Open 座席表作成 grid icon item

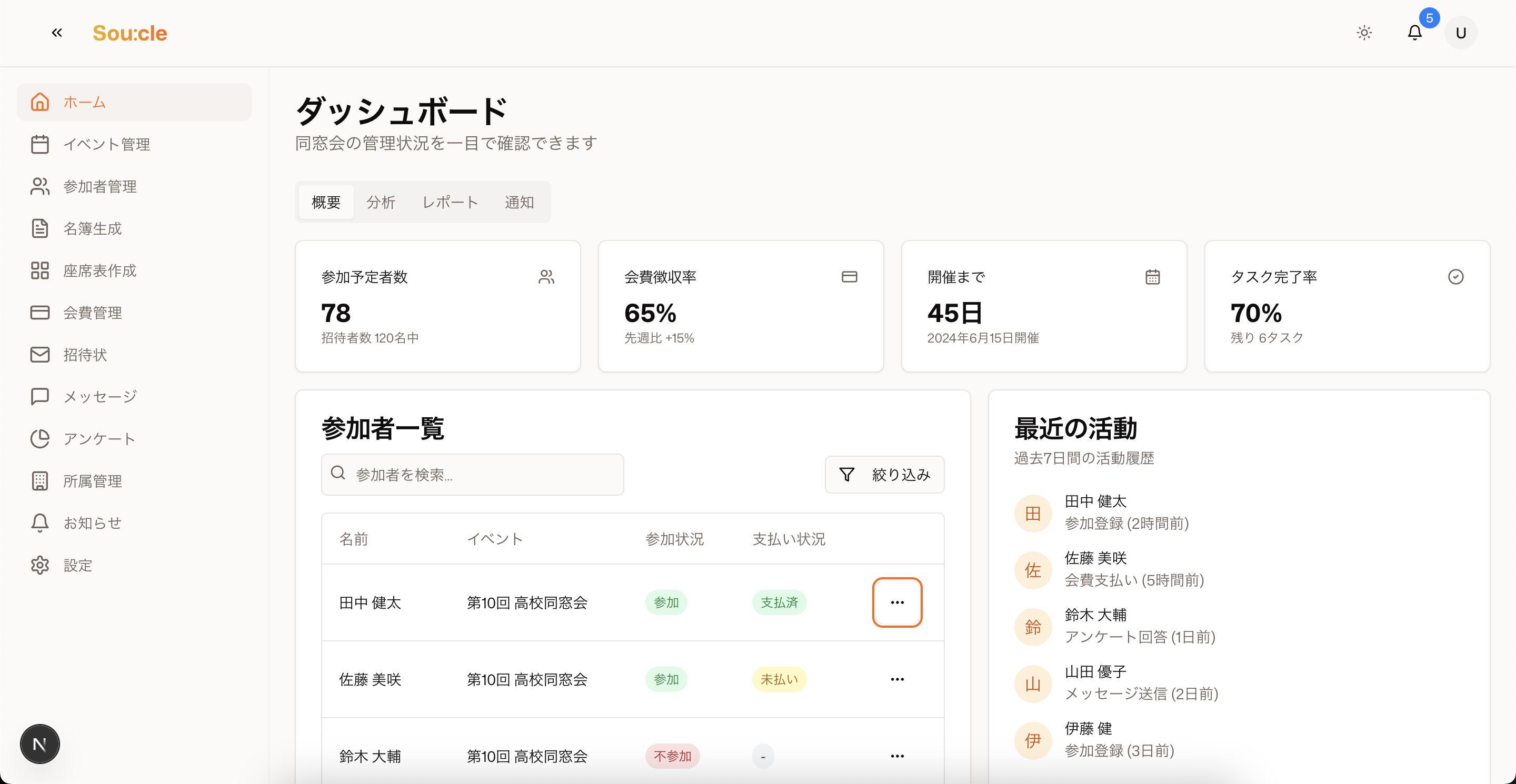tap(99, 270)
